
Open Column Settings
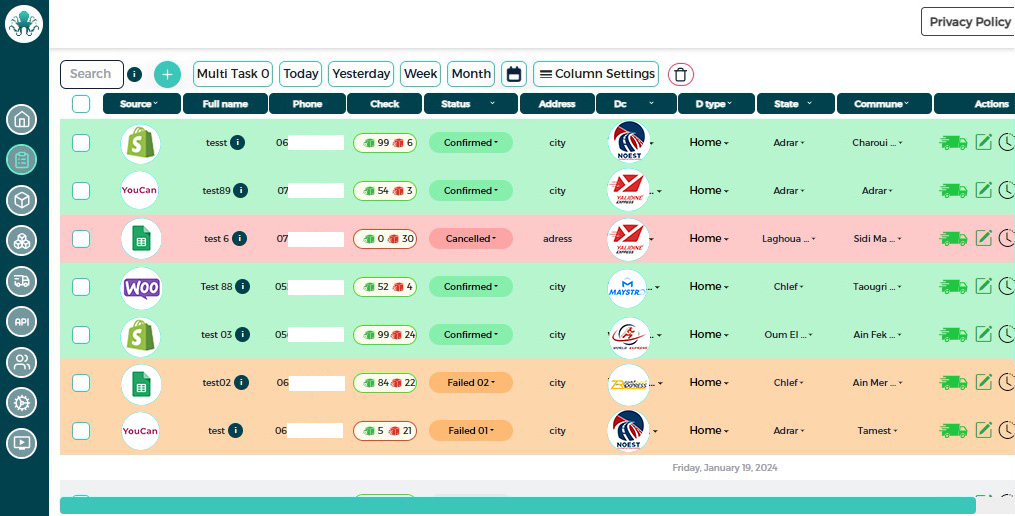point(597,74)
